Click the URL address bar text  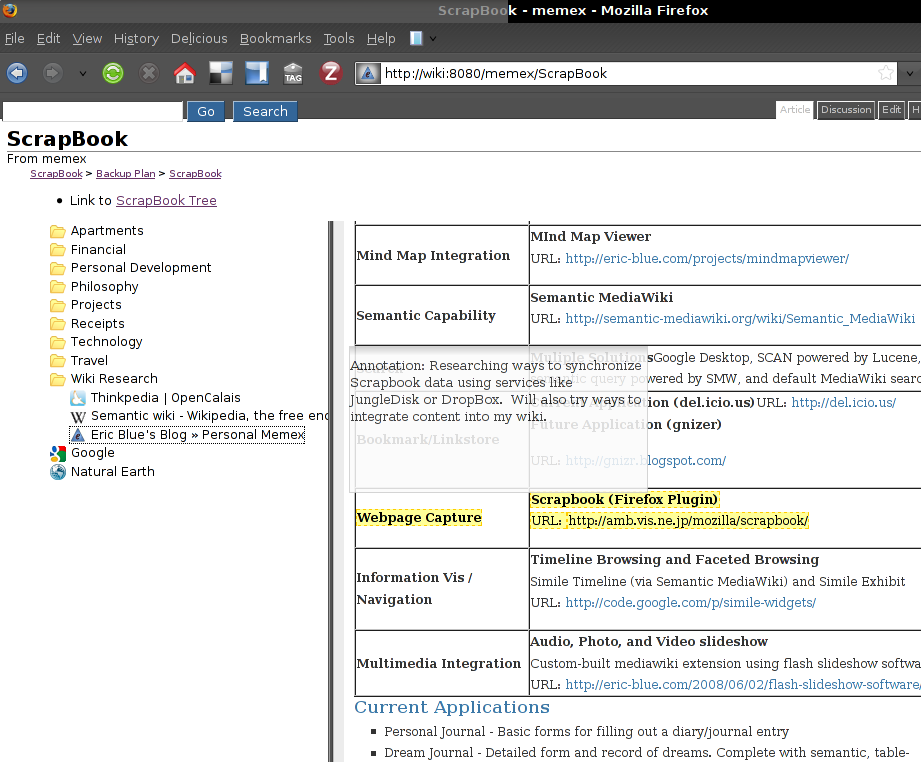(x=496, y=73)
